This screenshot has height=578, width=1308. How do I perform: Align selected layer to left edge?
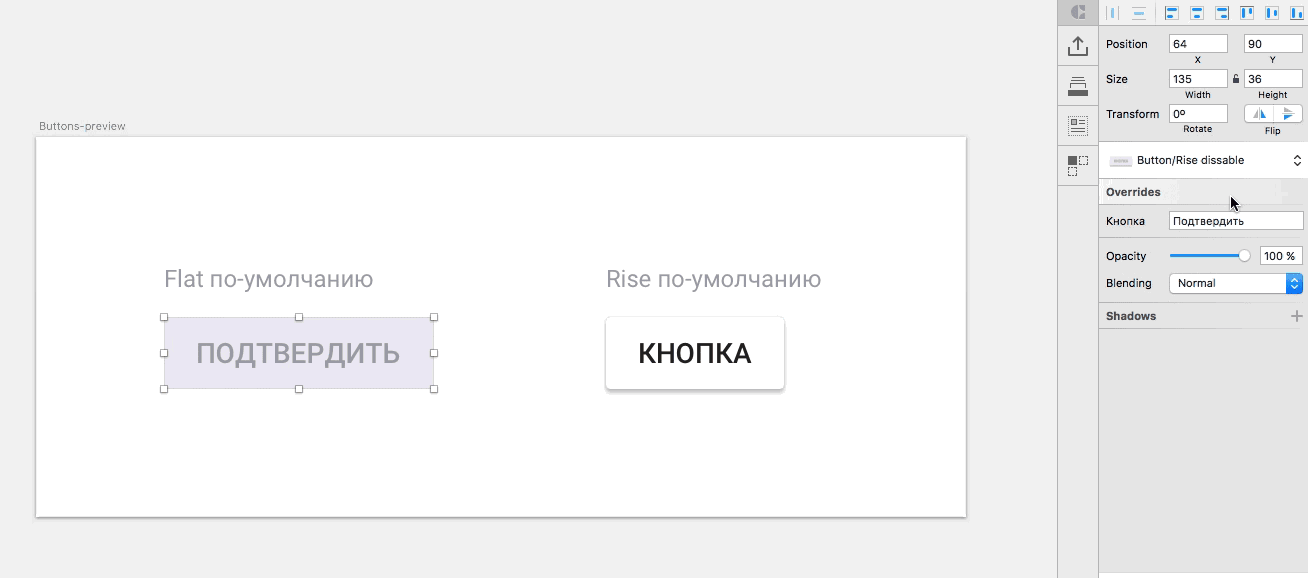click(1171, 13)
